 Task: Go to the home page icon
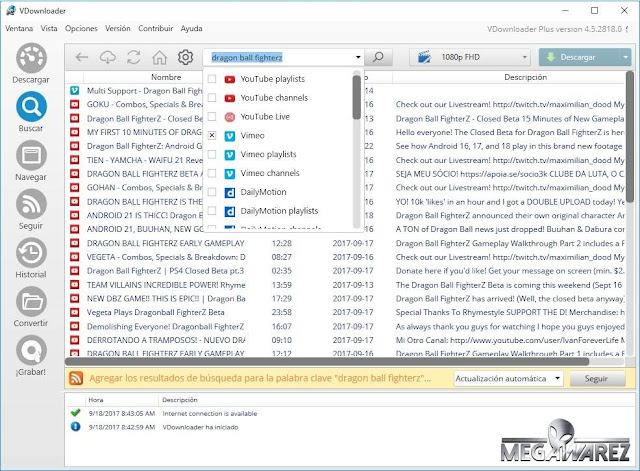point(160,58)
